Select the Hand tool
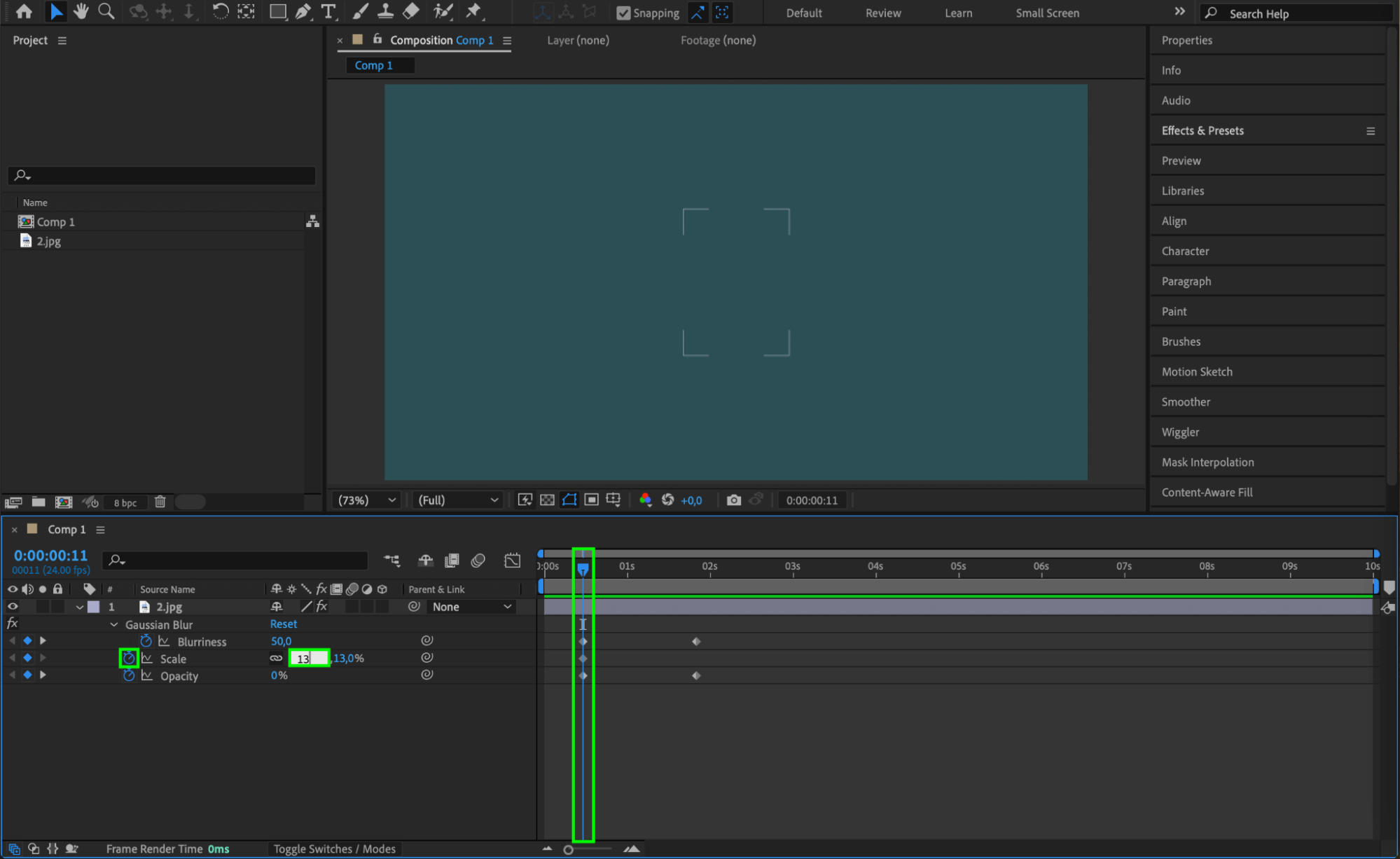This screenshot has width=1400, height=859. [x=81, y=11]
